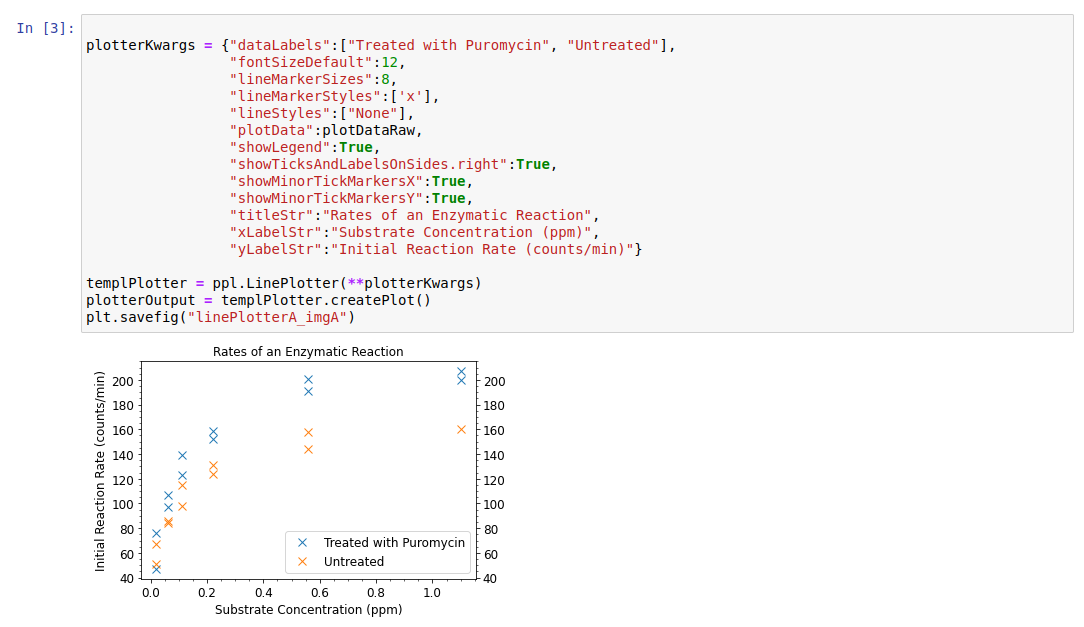Click the "titleStr" key in the code

[x=272, y=216]
